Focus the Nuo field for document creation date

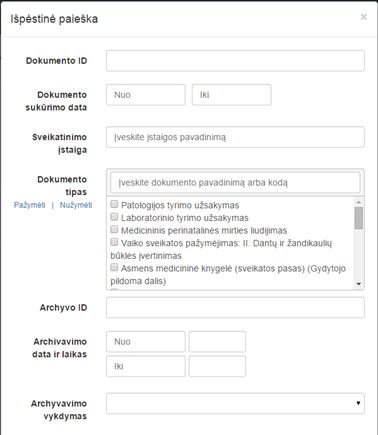146,95
